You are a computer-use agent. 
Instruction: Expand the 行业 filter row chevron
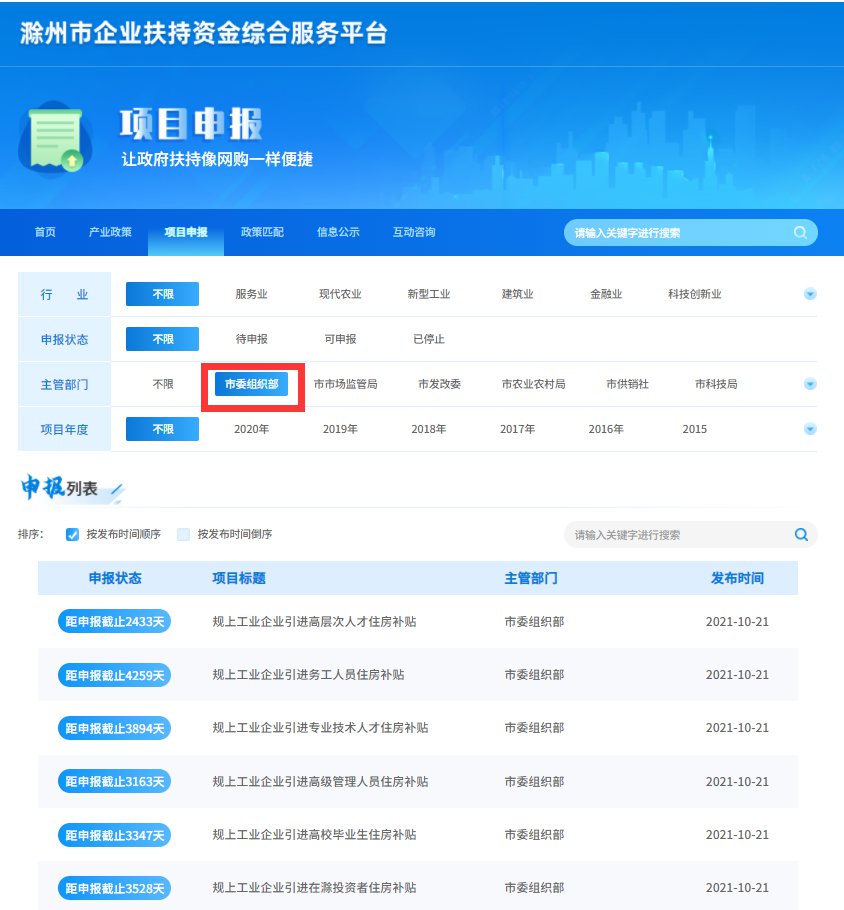(x=809, y=293)
